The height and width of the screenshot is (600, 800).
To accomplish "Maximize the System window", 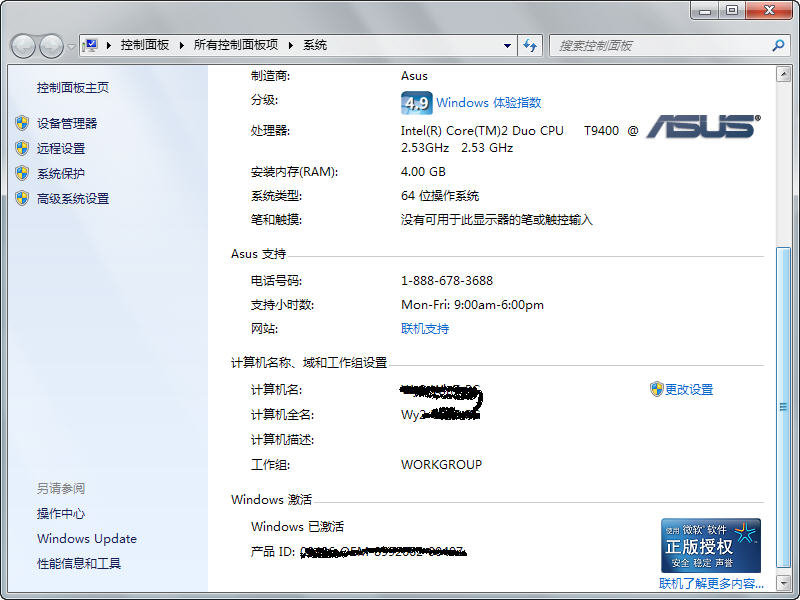I will pos(732,10).
